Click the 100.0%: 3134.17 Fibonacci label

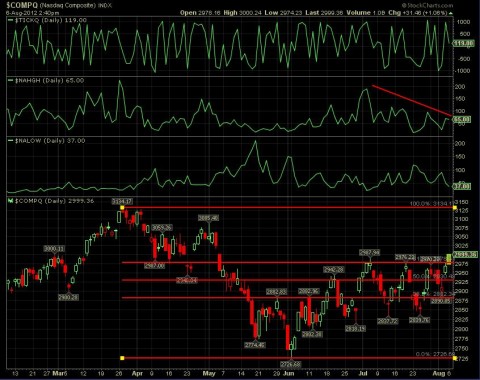431,203
